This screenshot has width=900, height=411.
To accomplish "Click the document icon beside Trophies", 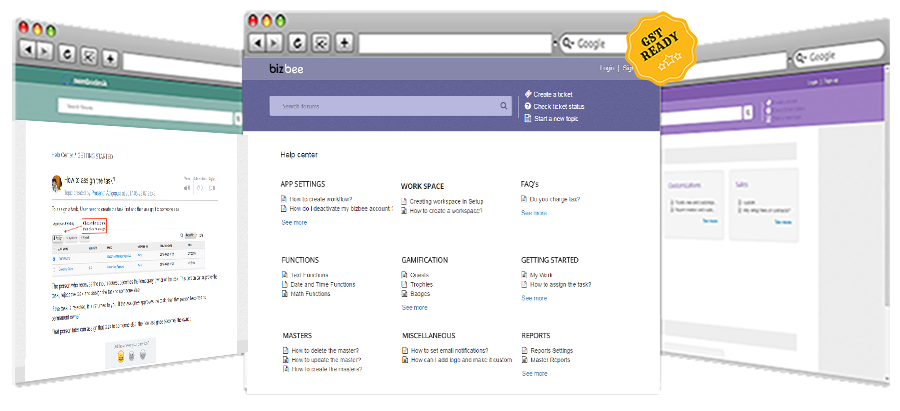I will tap(405, 284).
